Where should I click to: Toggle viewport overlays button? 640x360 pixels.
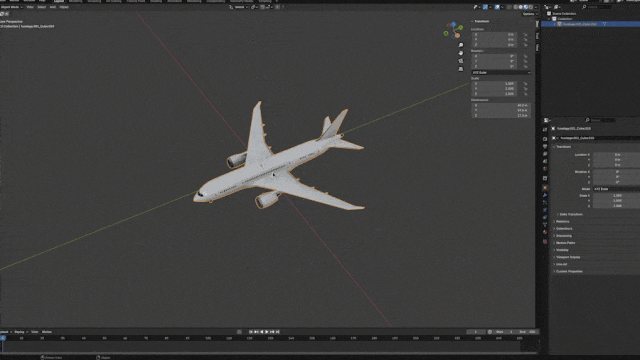[497, 7]
